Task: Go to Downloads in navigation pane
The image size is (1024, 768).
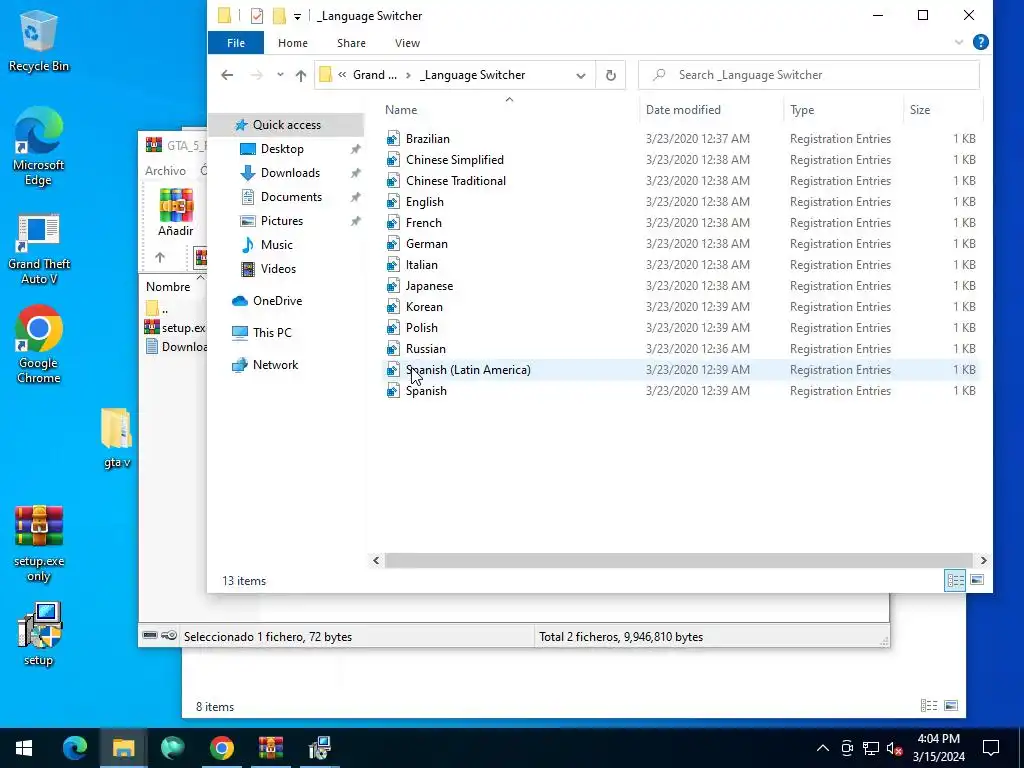Action: pyautogui.click(x=290, y=173)
